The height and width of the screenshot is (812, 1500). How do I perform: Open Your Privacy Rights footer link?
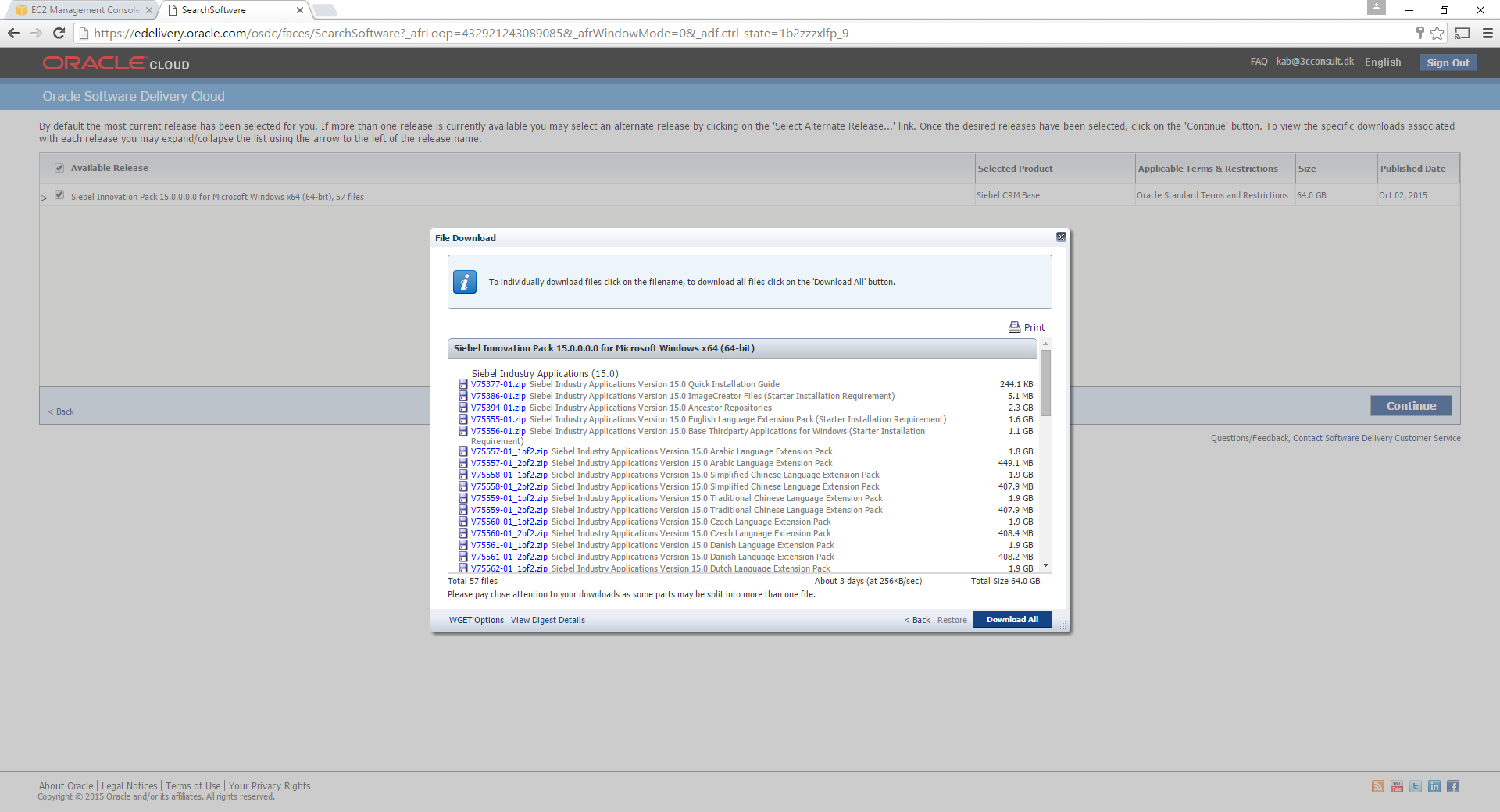270,786
